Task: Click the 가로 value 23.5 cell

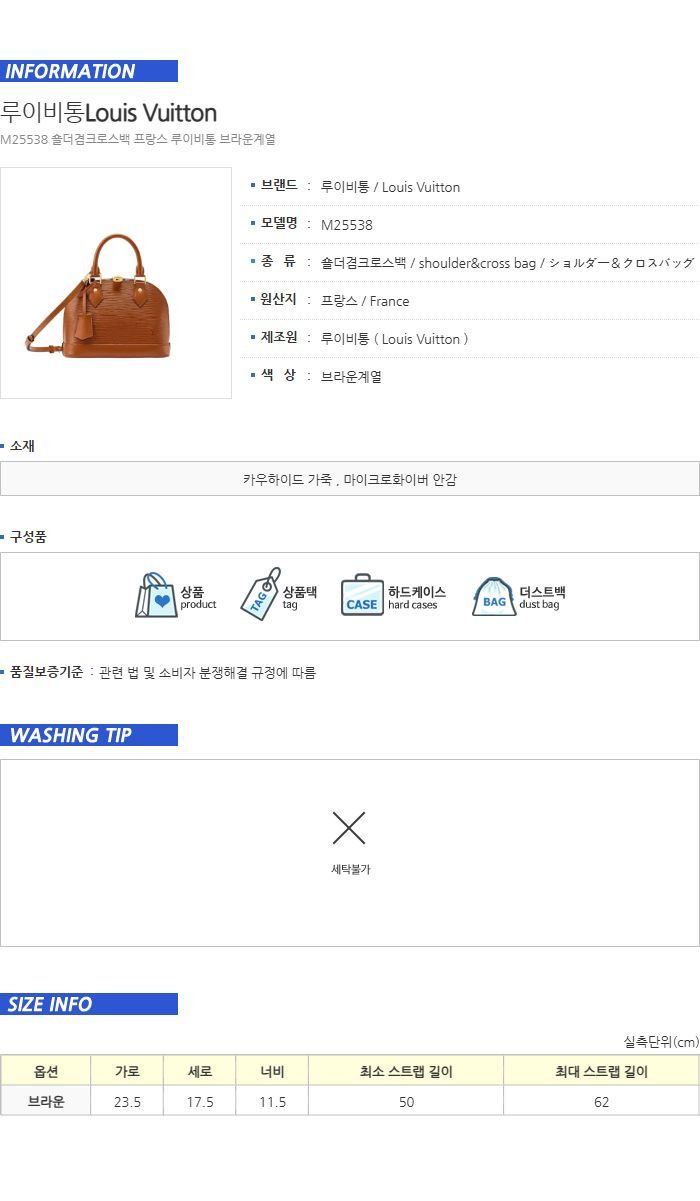Action: 127,1101
